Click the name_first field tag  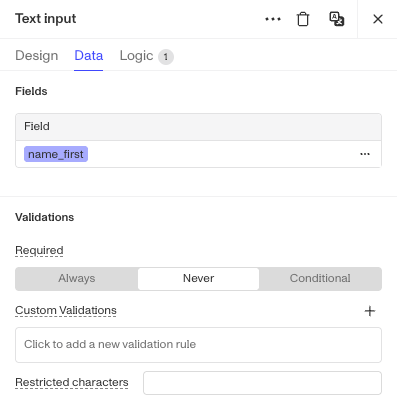coord(56,154)
